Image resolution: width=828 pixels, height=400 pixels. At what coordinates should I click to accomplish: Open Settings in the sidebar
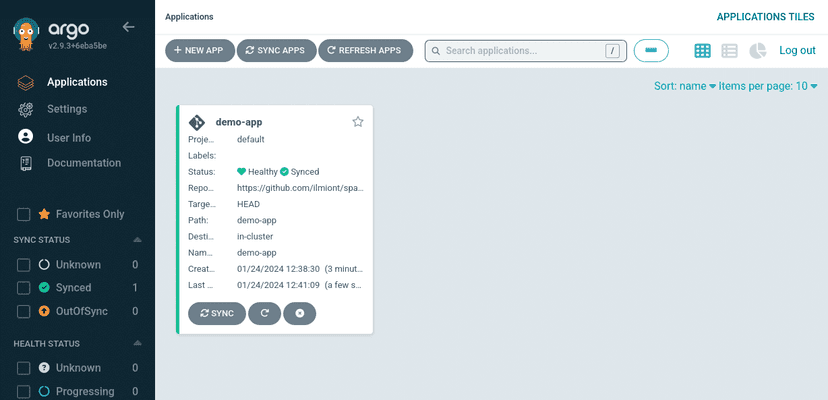click(x=66, y=109)
